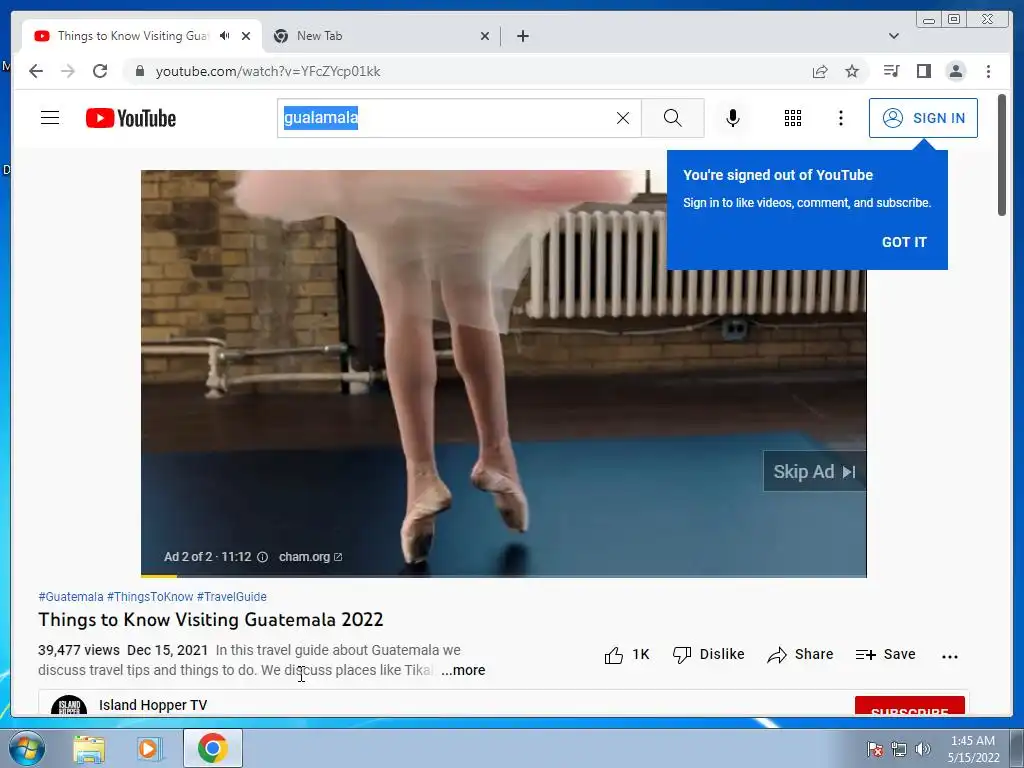Clear the search box with the X
Image resolution: width=1024 pixels, height=768 pixels.
click(623, 118)
